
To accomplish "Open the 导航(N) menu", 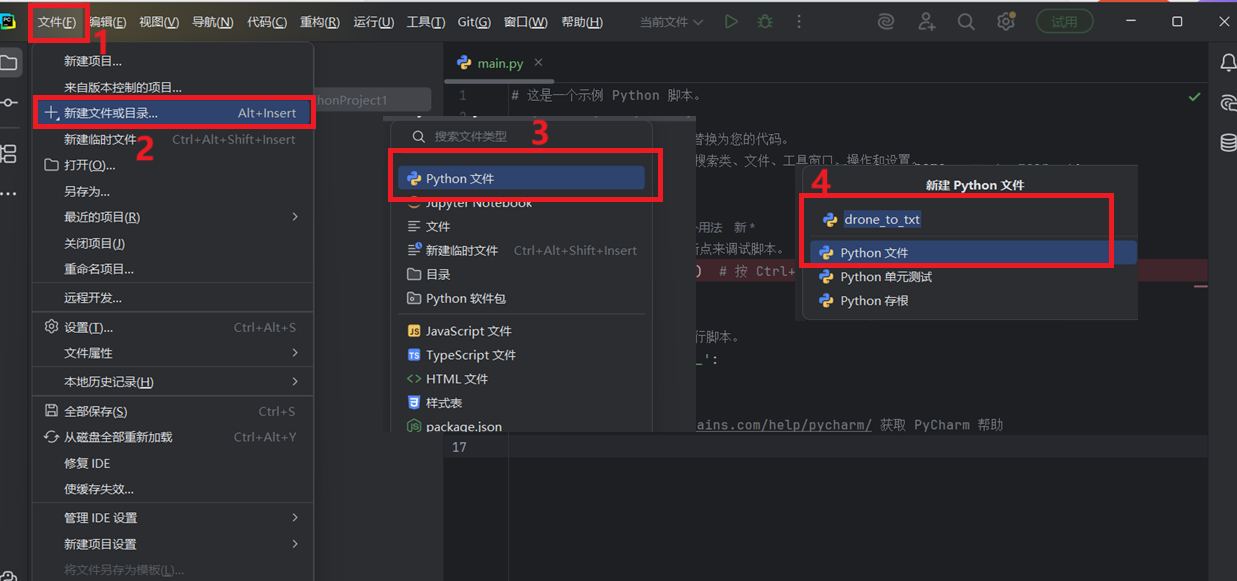I will 212,22.
